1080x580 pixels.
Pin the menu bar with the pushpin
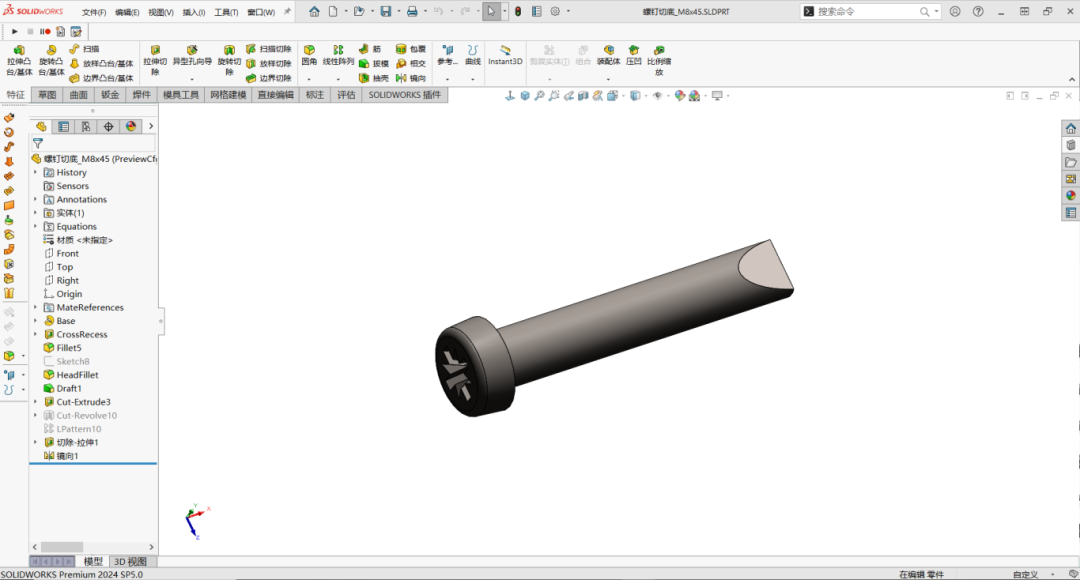click(x=287, y=12)
